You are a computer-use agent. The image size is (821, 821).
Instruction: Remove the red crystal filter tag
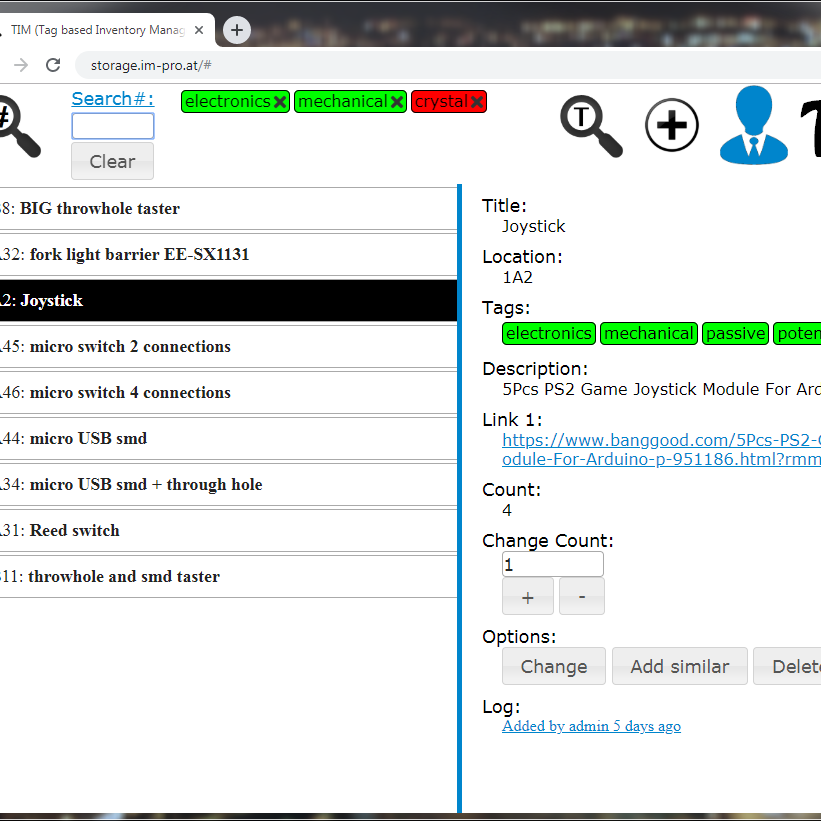pos(477,102)
